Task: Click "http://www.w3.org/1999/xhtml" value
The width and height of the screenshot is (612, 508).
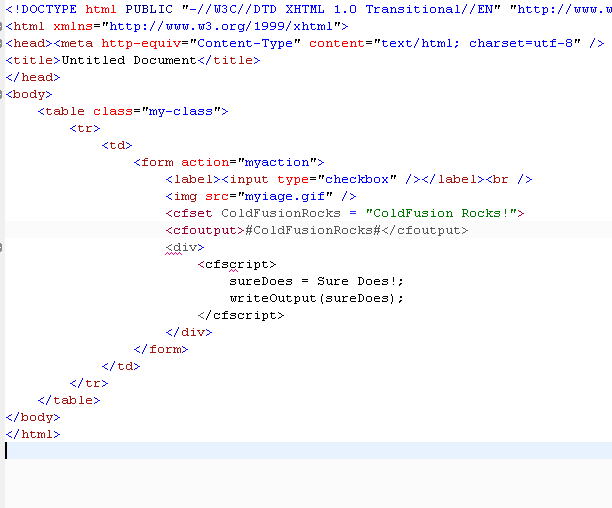Action: [x=221, y=26]
